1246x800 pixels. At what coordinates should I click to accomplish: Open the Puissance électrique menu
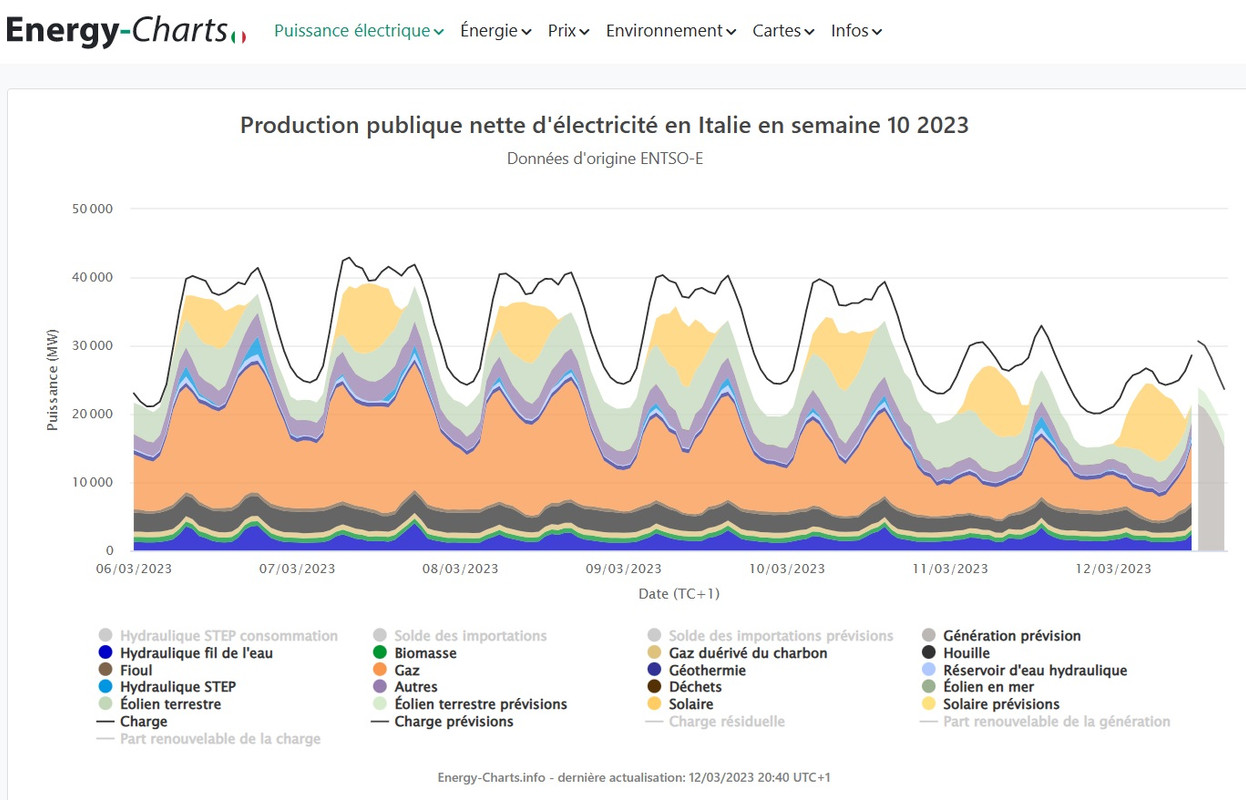coord(359,31)
